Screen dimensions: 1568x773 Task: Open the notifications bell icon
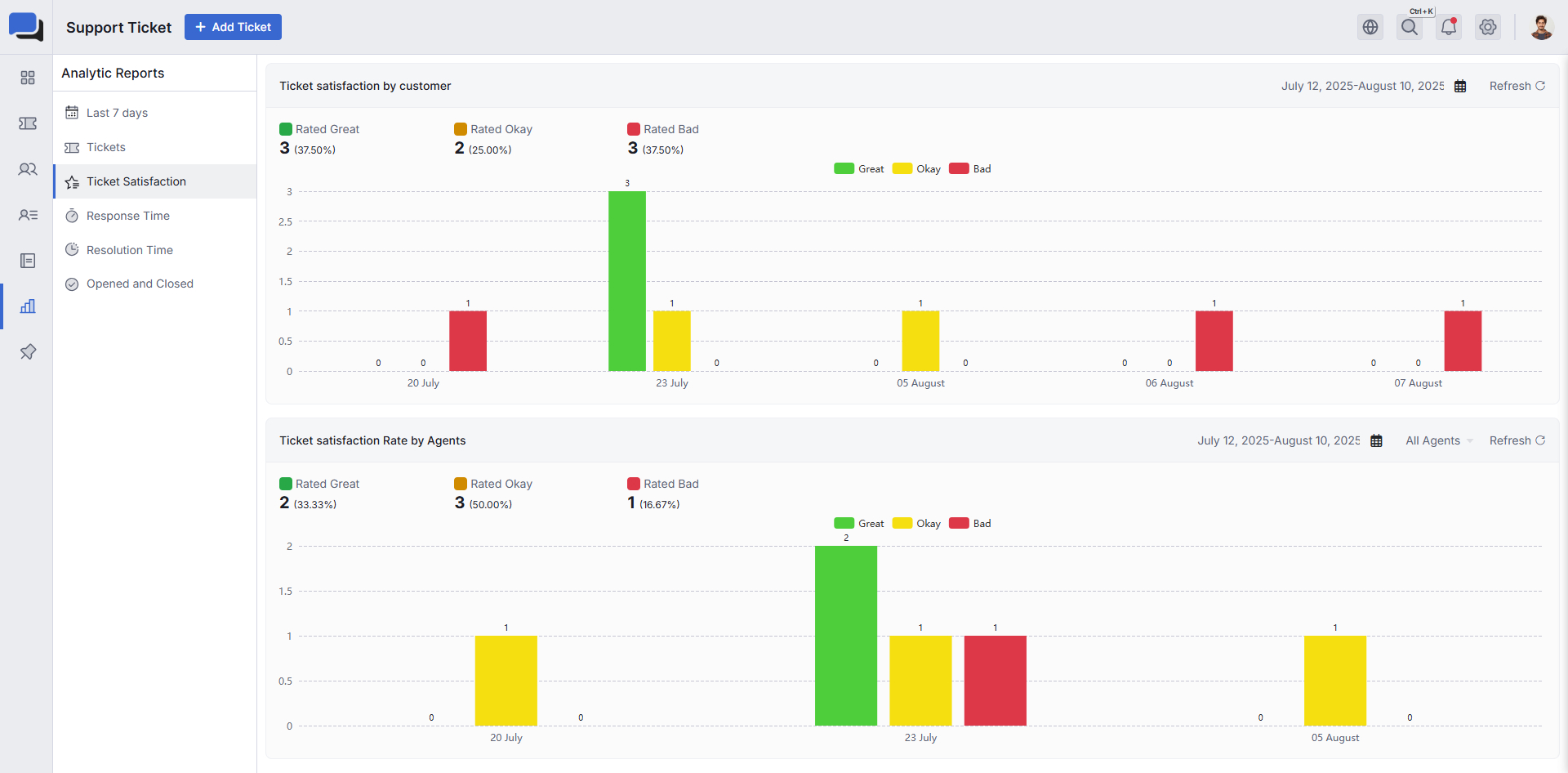coord(1449,27)
